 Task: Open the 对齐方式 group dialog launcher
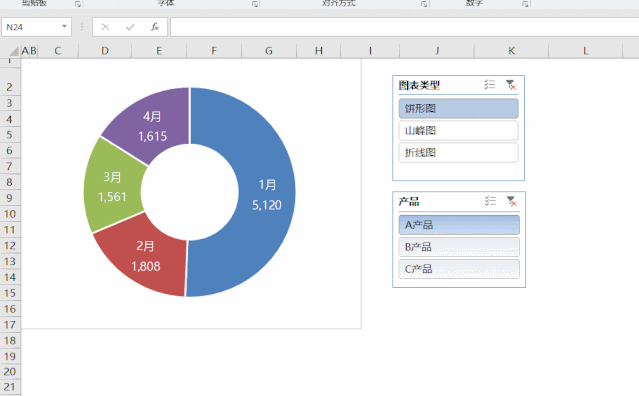point(424,4)
